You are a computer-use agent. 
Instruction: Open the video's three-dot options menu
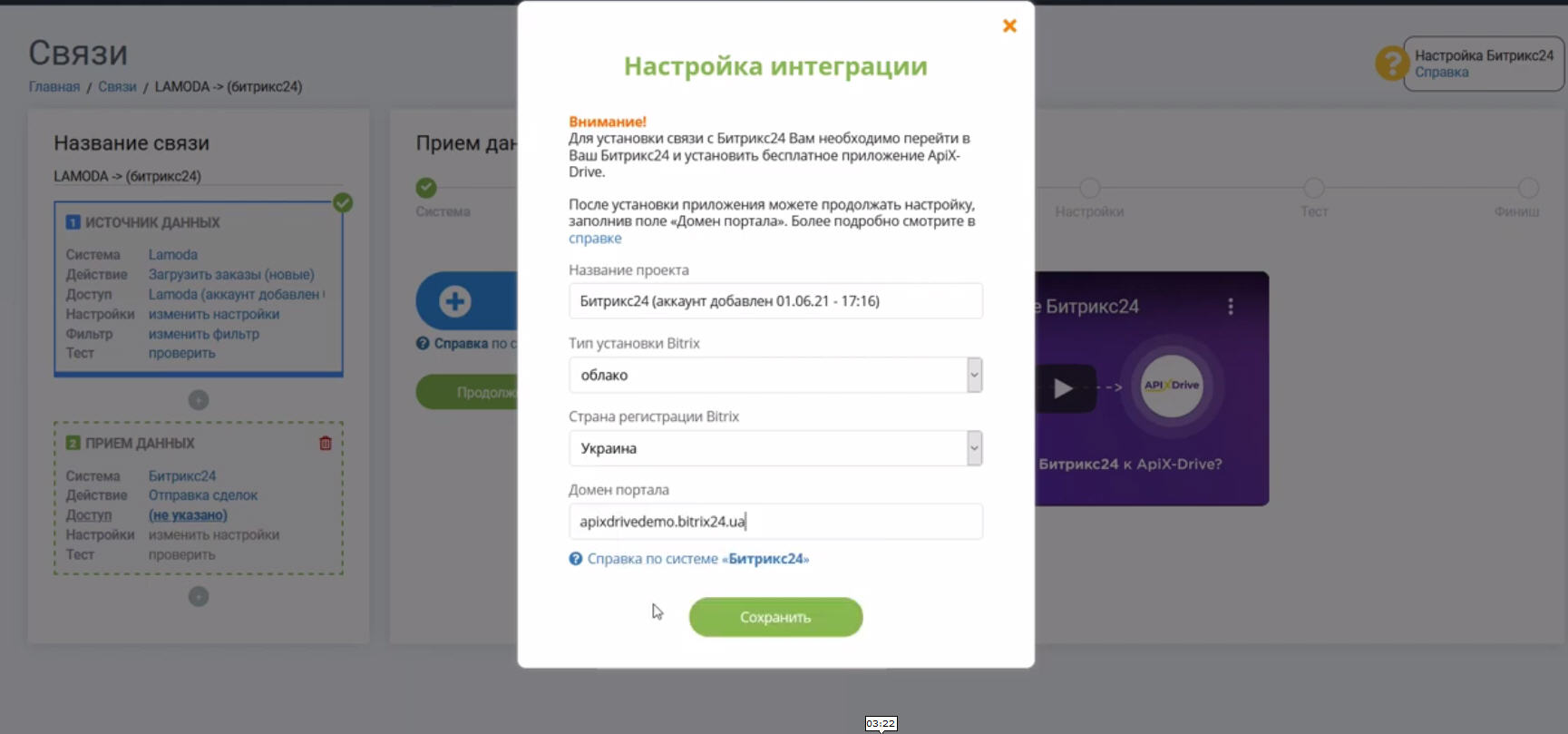click(1231, 307)
